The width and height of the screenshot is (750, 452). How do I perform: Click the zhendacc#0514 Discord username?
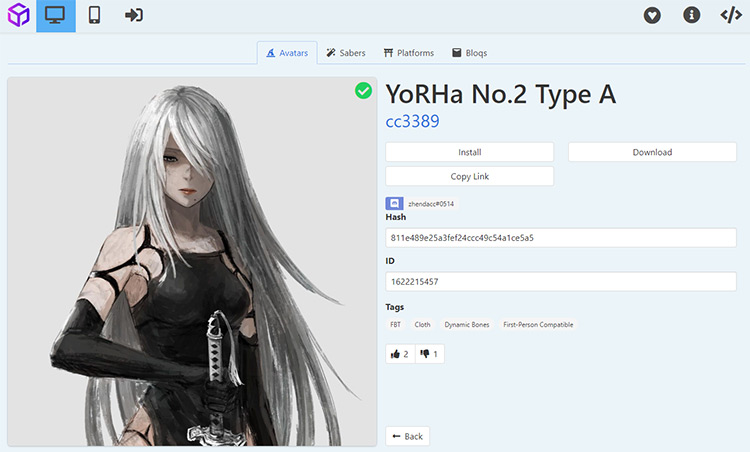click(431, 204)
